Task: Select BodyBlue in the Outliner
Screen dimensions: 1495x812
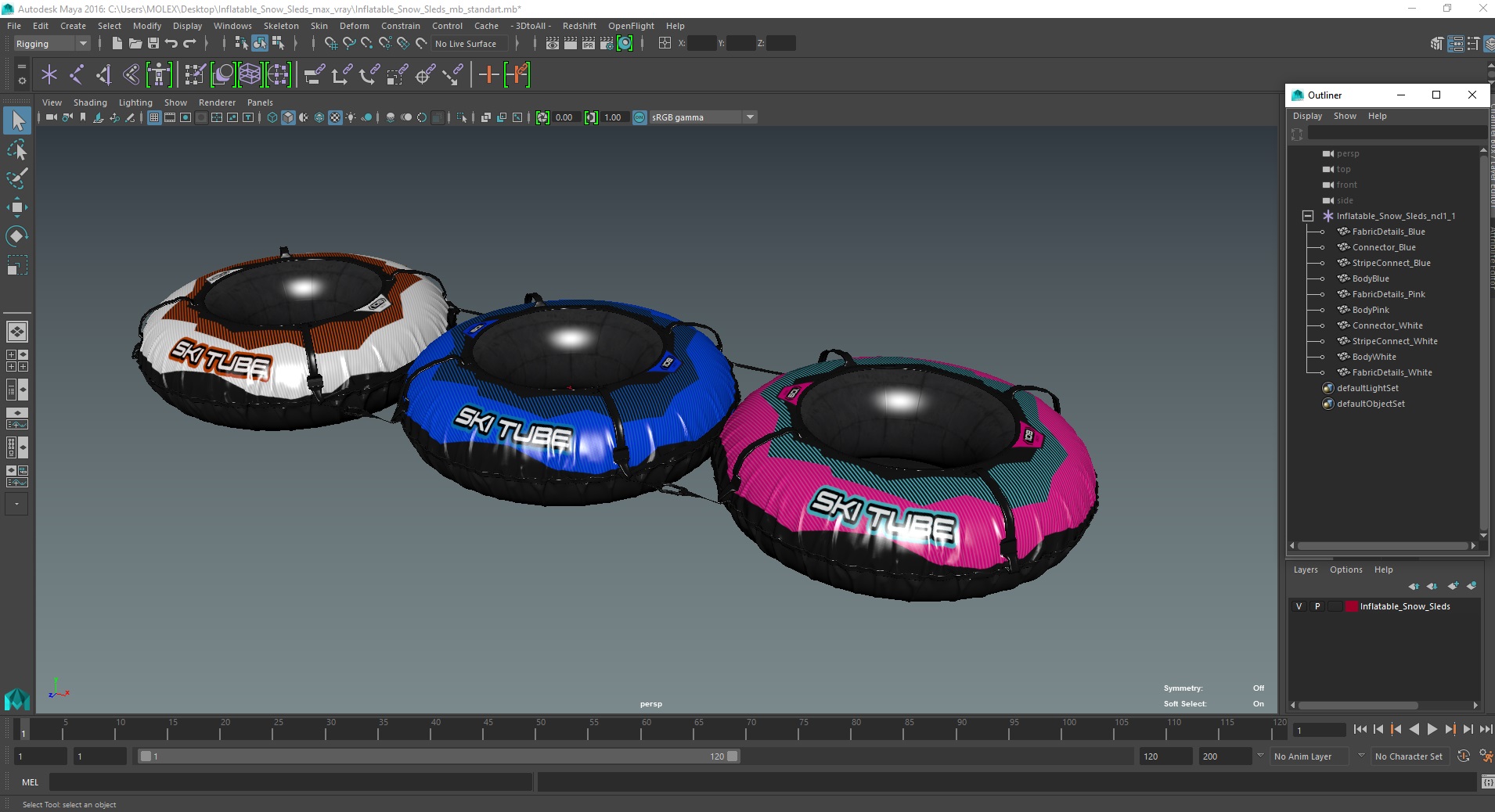Action: [x=1371, y=278]
